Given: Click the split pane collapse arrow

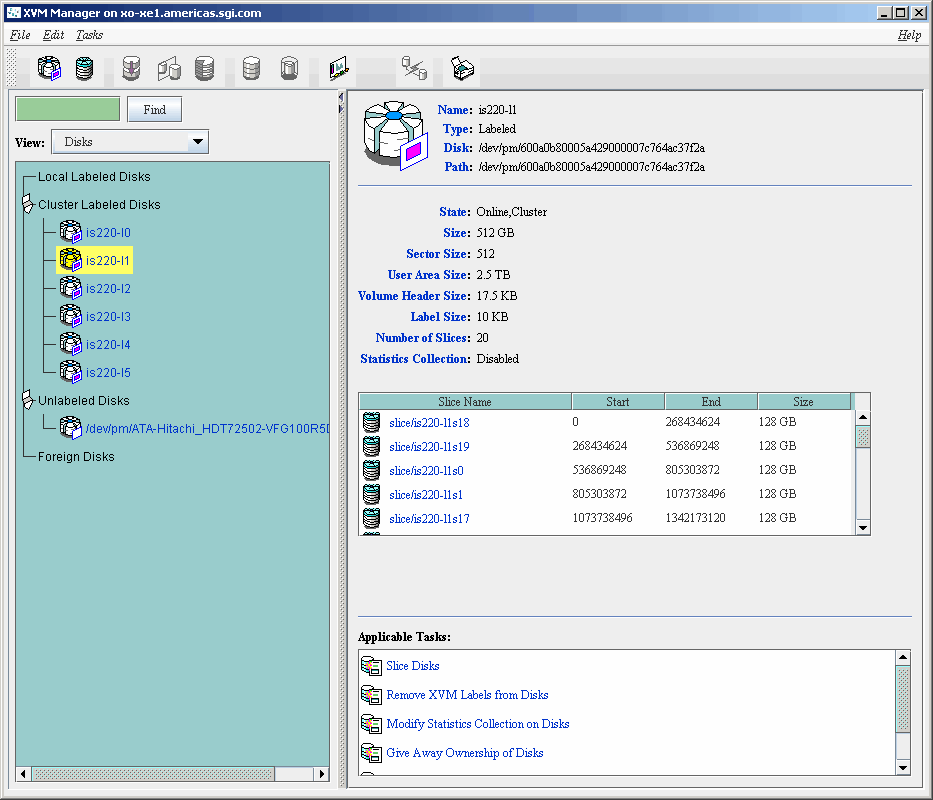Looking at the screenshot, I should pyautogui.click(x=341, y=97).
